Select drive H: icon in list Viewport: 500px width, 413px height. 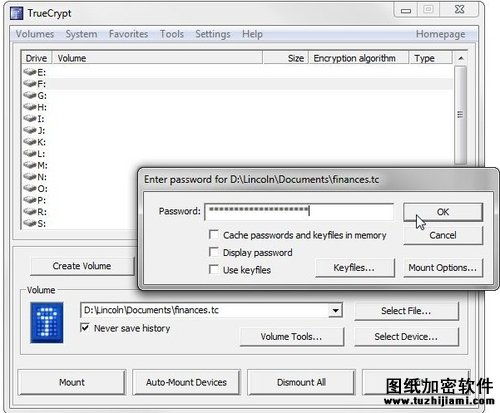tap(30, 107)
